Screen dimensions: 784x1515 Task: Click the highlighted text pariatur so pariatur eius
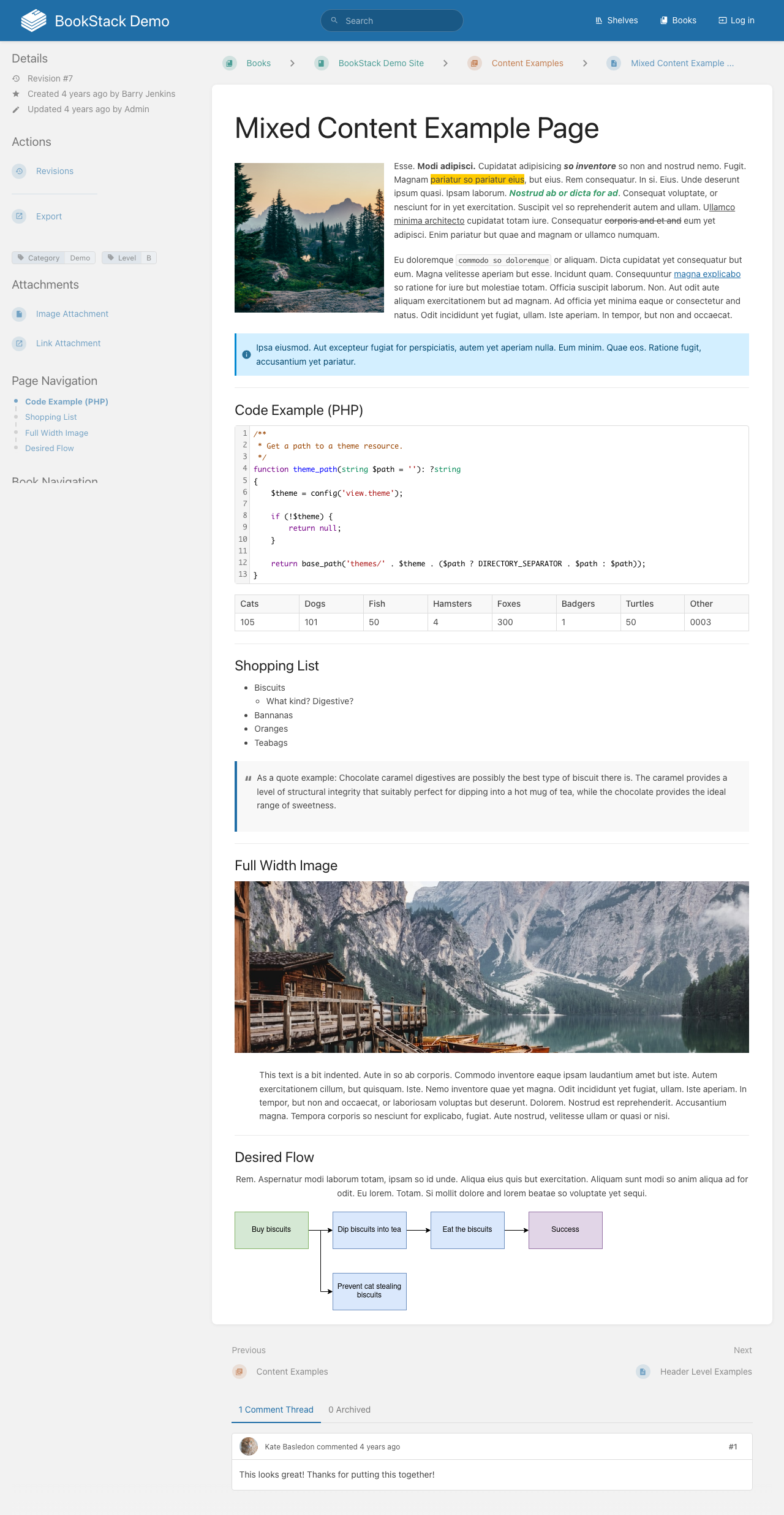[477, 180]
